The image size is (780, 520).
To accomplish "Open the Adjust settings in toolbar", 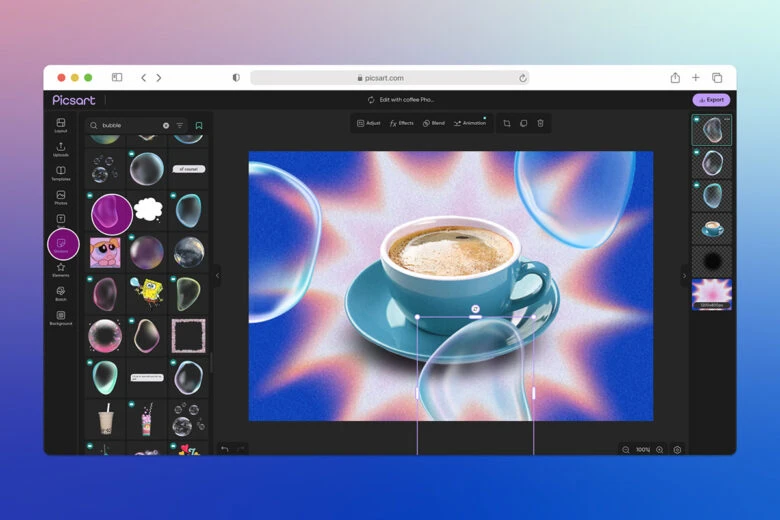I will pos(368,123).
